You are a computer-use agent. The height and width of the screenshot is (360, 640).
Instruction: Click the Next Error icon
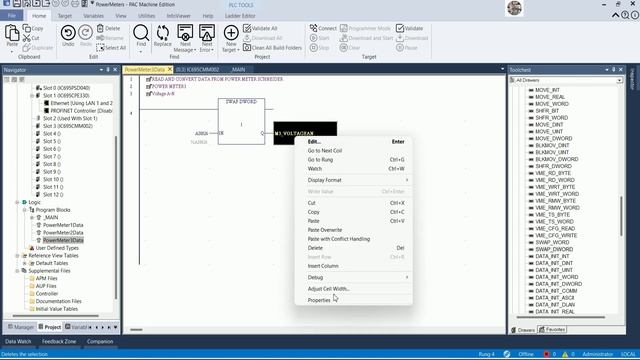[x=207, y=32]
